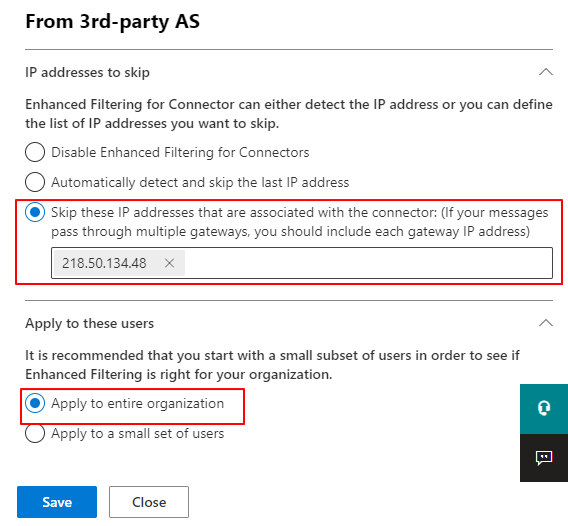Collapse the IP addresses to skip section
This screenshot has width=568, height=526.
pyautogui.click(x=546, y=72)
